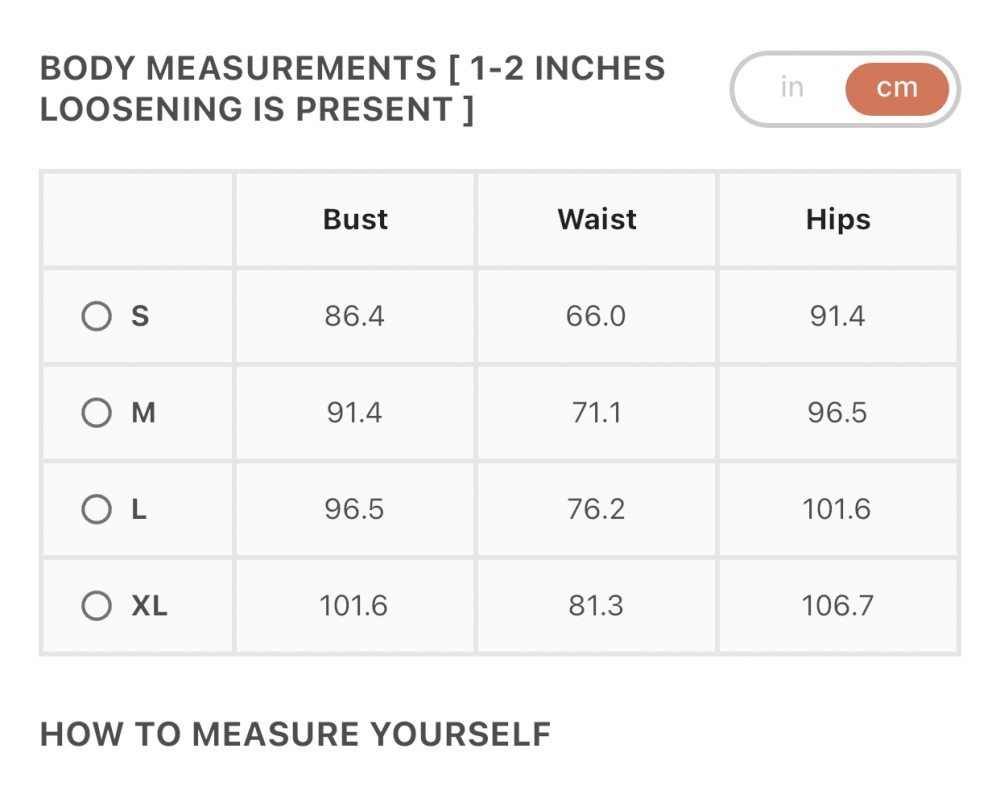Click the Waist column header
Image resolution: width=1000 pixels, height=798 pixels.
point(597,219)
